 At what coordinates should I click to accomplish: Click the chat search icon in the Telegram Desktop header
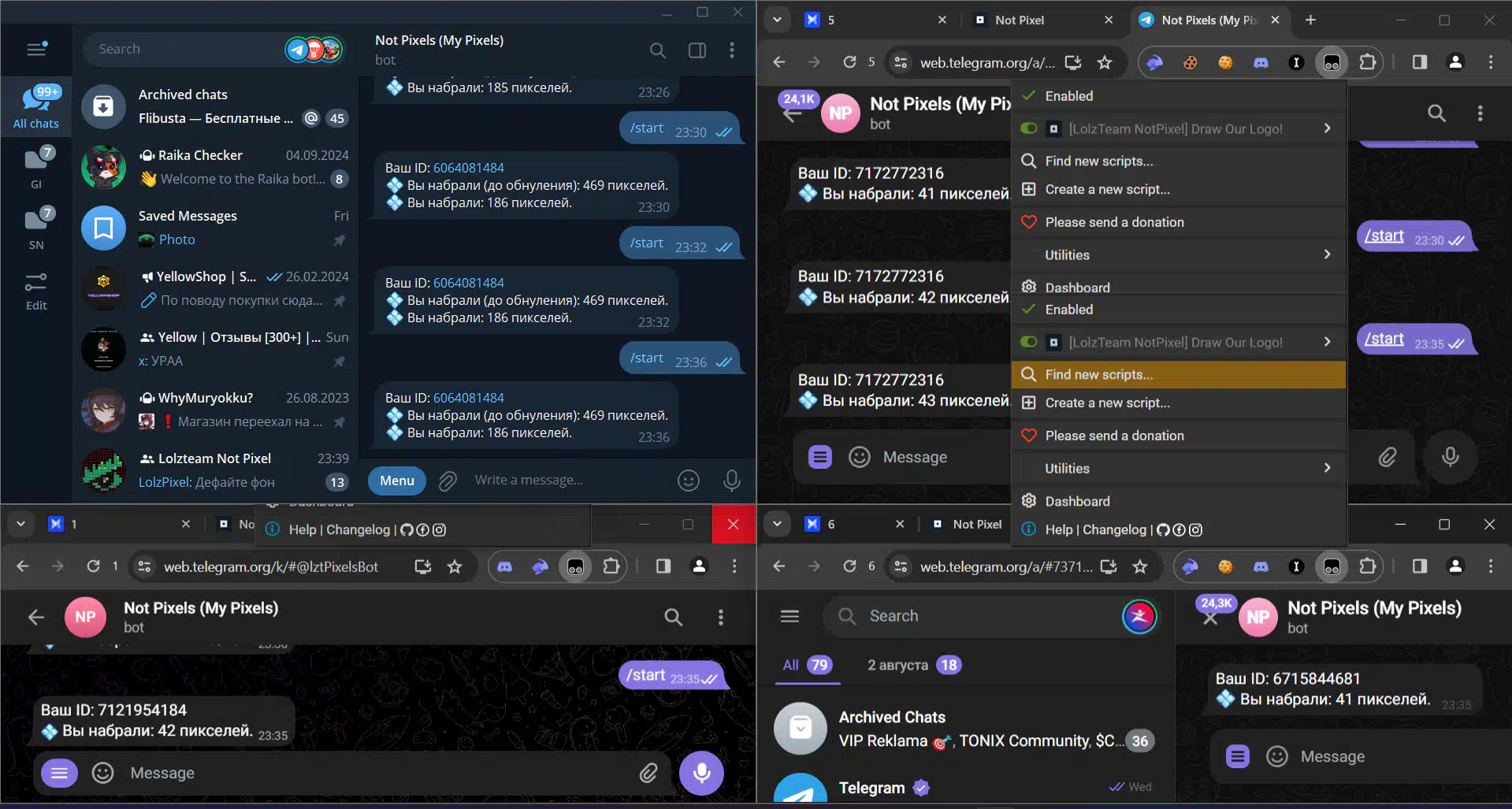[x=657, y=50]
